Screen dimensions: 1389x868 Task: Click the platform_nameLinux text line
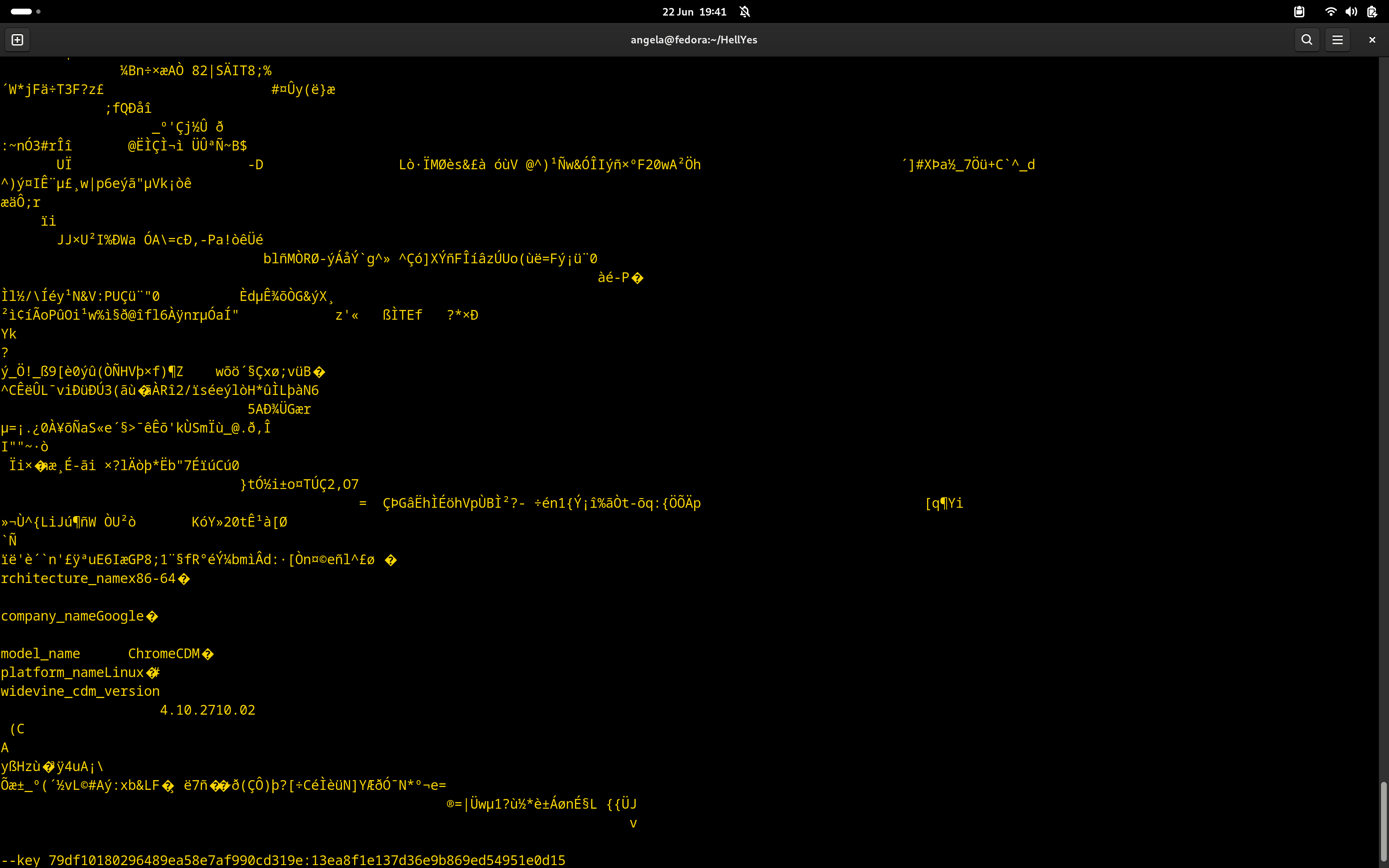tap(73, 672)
